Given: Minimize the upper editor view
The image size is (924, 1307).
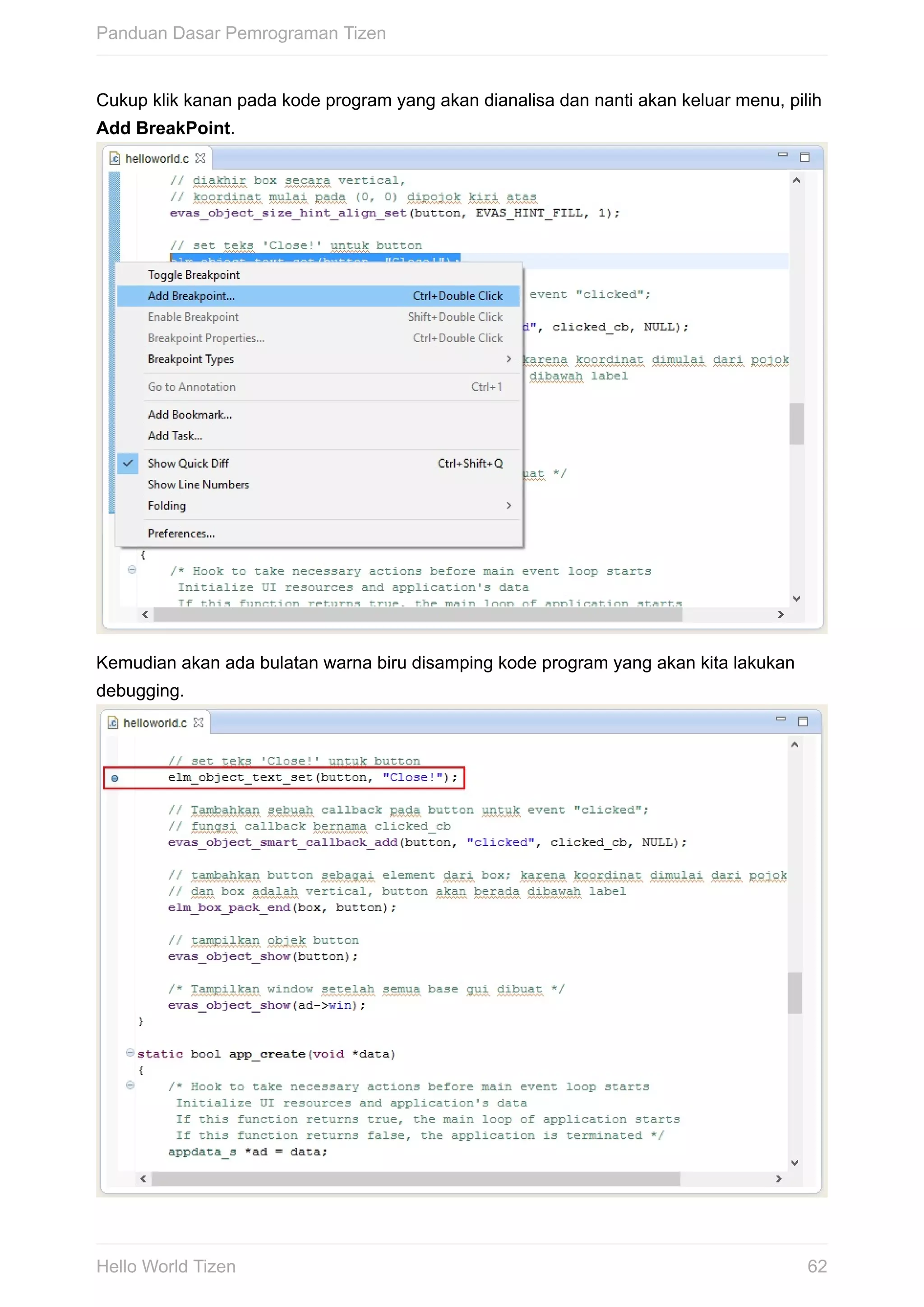Looking at the screenshot, I should pyautogui.click(x=783, y=155).
